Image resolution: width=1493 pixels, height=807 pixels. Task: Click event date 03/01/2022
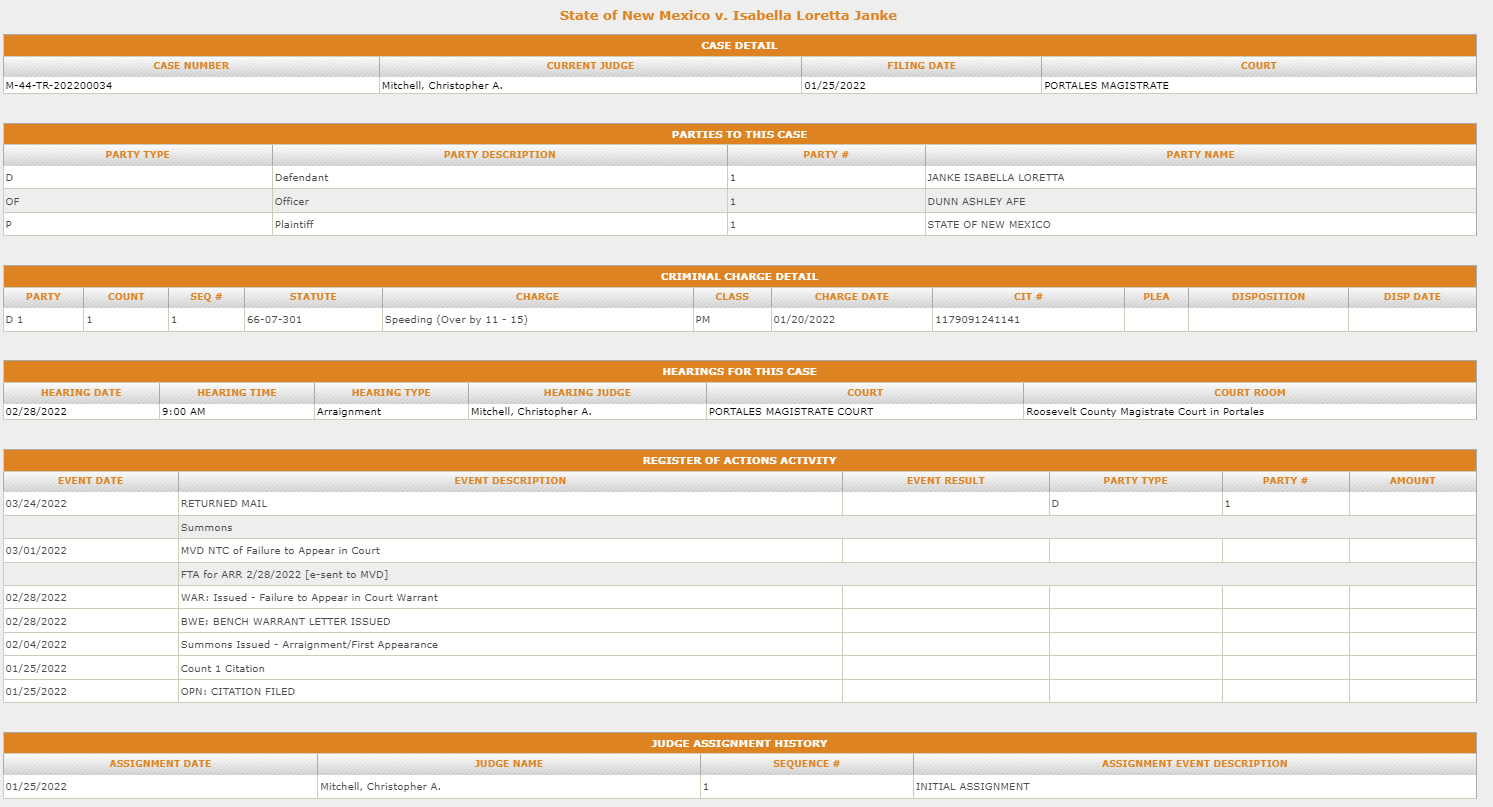[36, 551]
